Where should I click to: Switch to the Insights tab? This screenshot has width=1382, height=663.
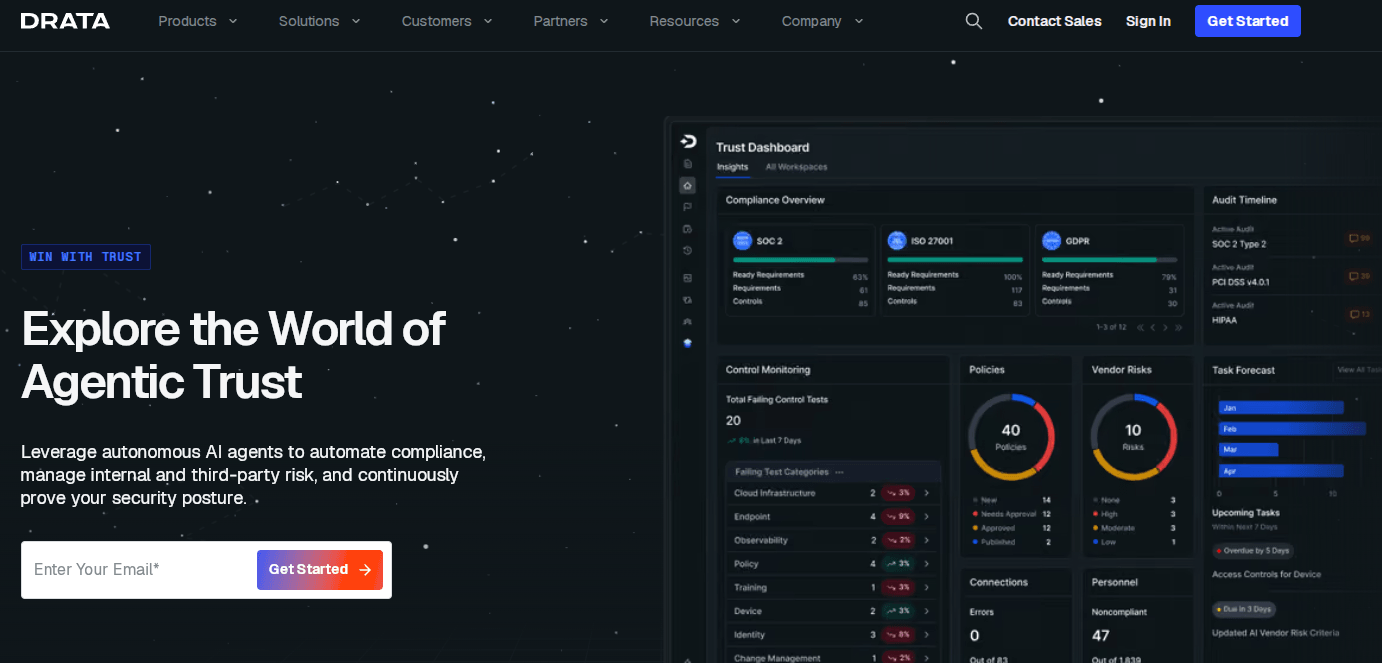[732, 167]
